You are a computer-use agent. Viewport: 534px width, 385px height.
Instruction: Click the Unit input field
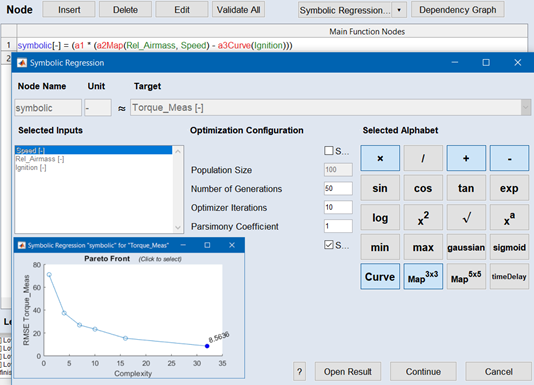tap(98, 108)
